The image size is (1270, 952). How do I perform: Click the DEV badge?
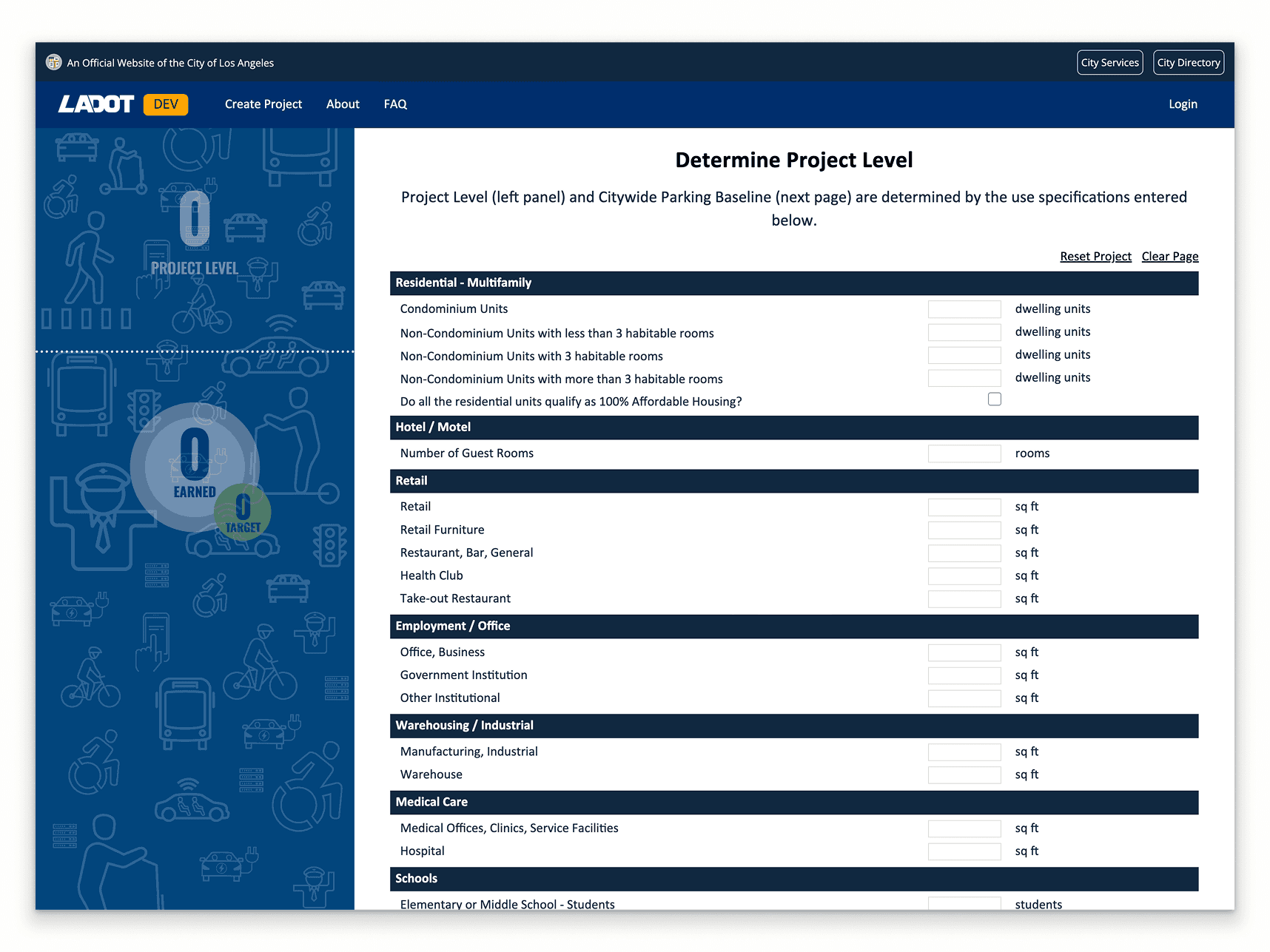tap(166, 104)
